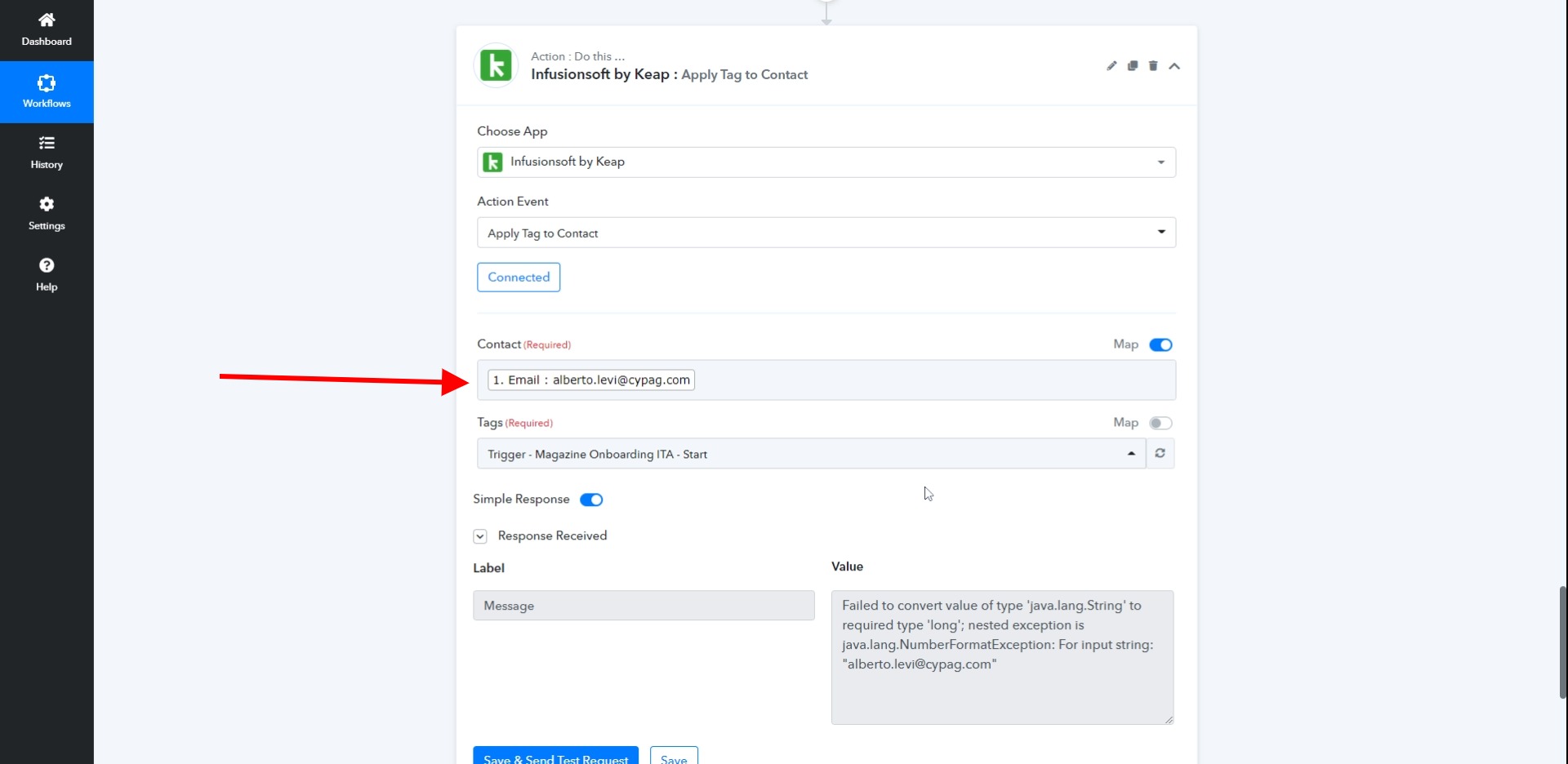Click the Message label field
This screenshot has width=1568, height=764.
coord(644,606)
